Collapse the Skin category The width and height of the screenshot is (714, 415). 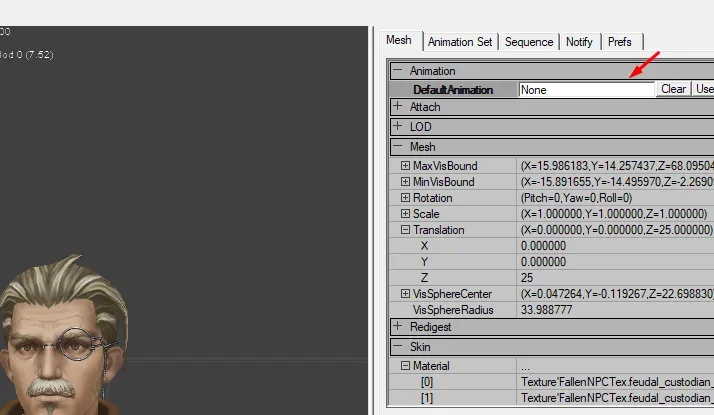[398, 346]
